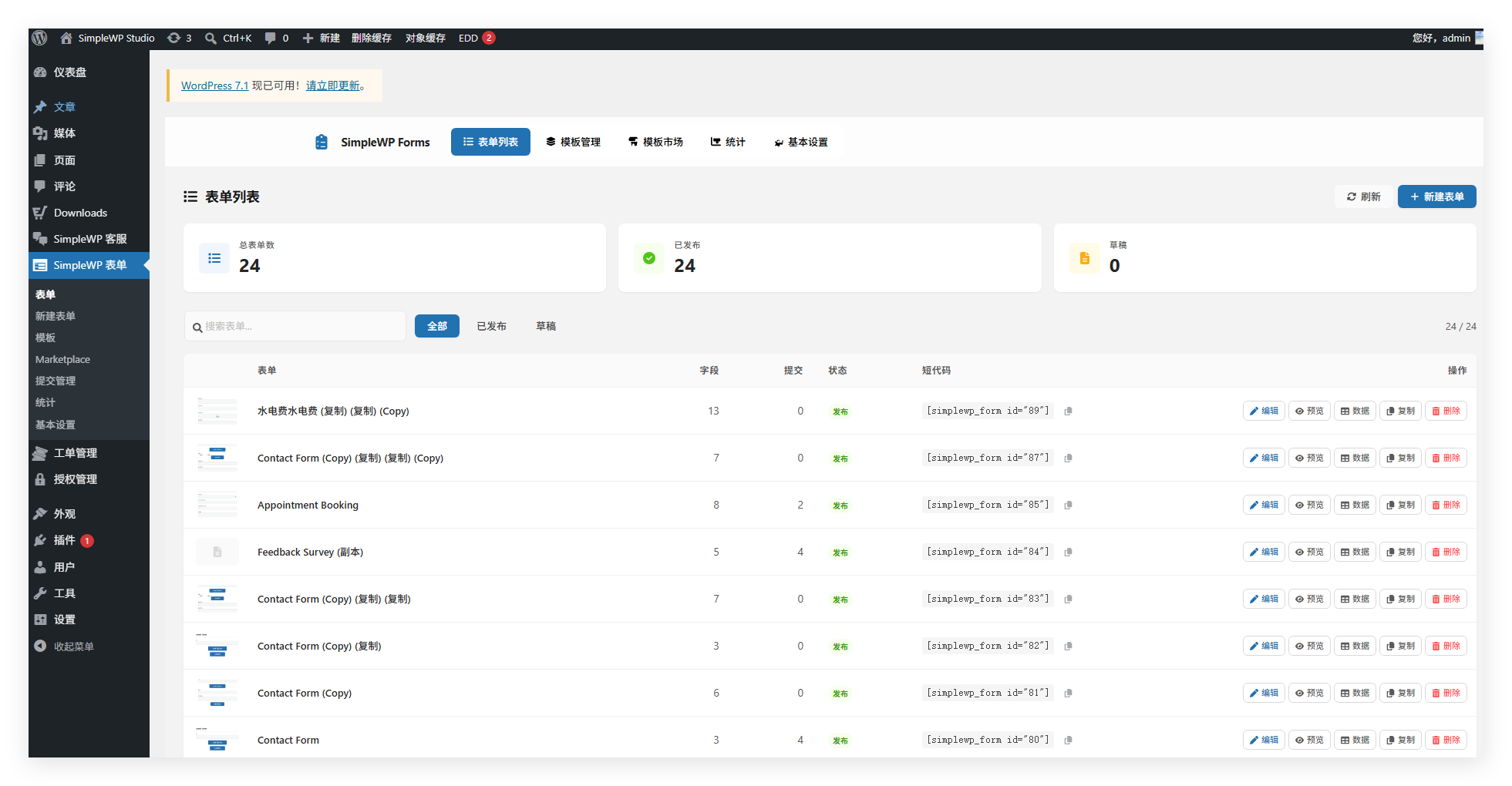Filter forms by 草稿

click(546, 326)
